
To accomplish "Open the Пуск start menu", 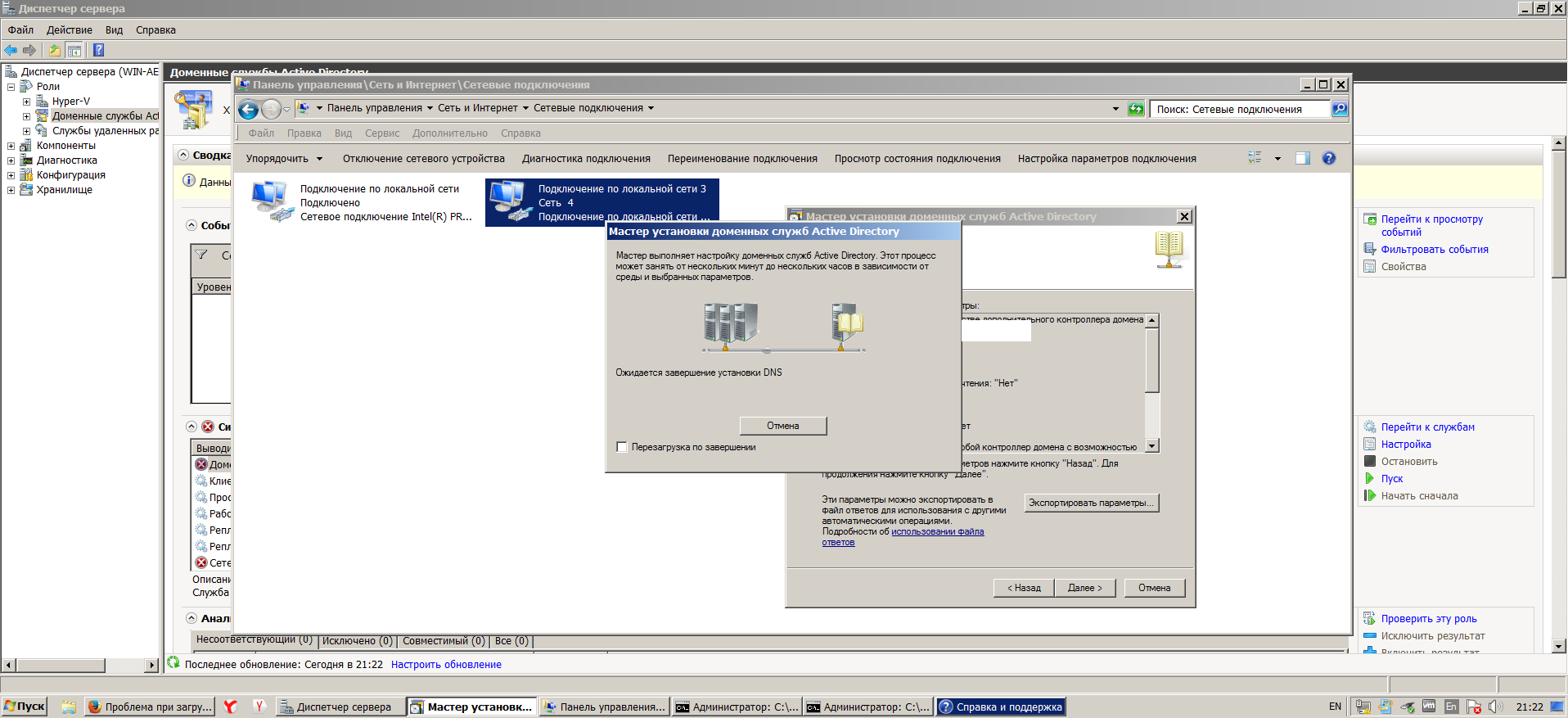I will 25,707.
